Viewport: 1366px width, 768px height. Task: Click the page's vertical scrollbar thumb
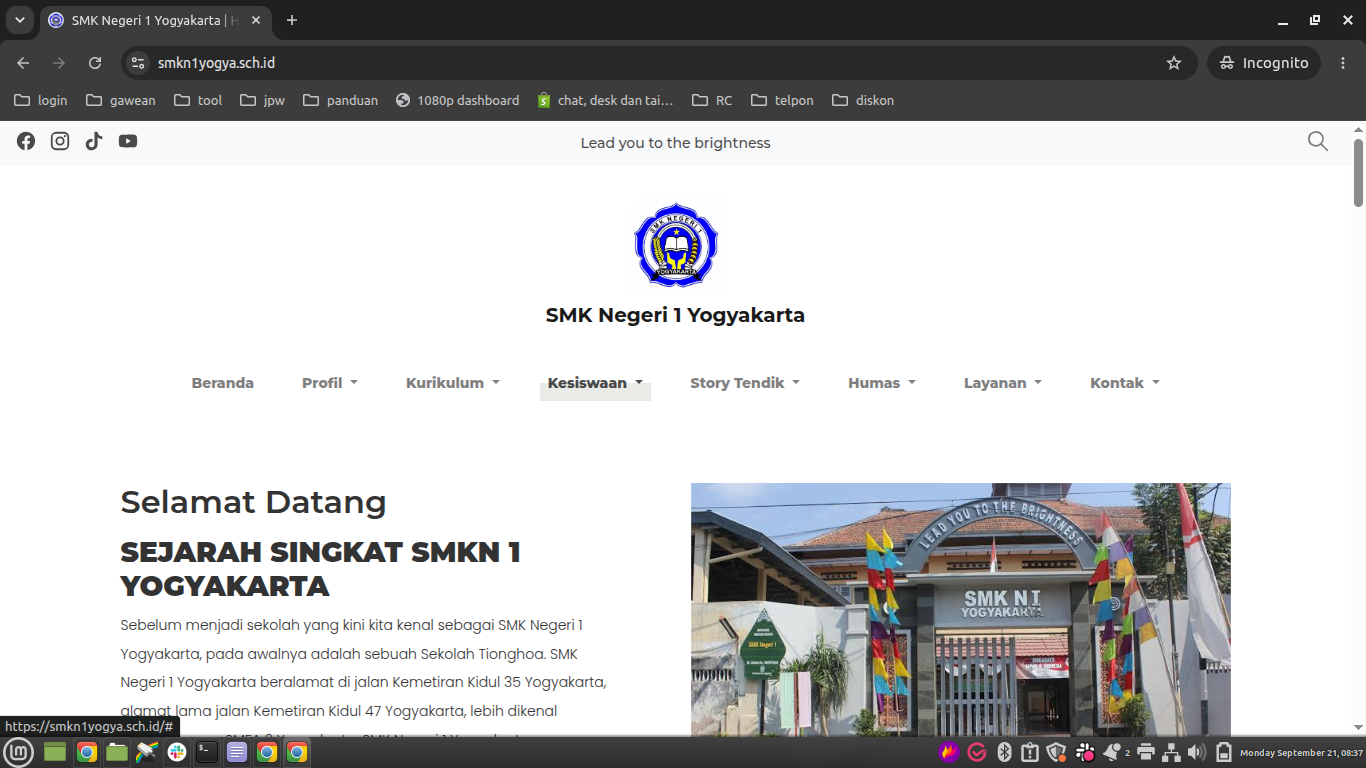tap(1358, 172)
